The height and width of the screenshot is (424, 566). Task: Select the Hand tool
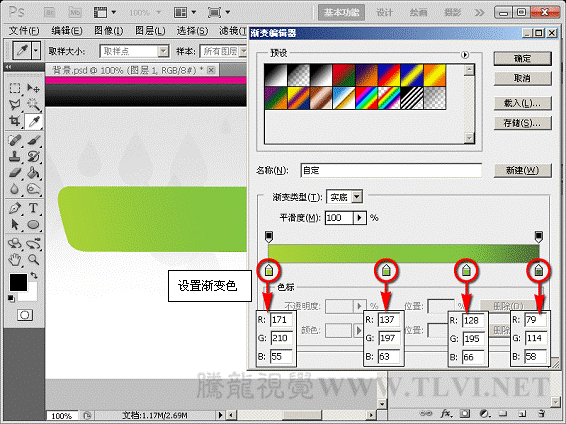(x=15, y=259)
